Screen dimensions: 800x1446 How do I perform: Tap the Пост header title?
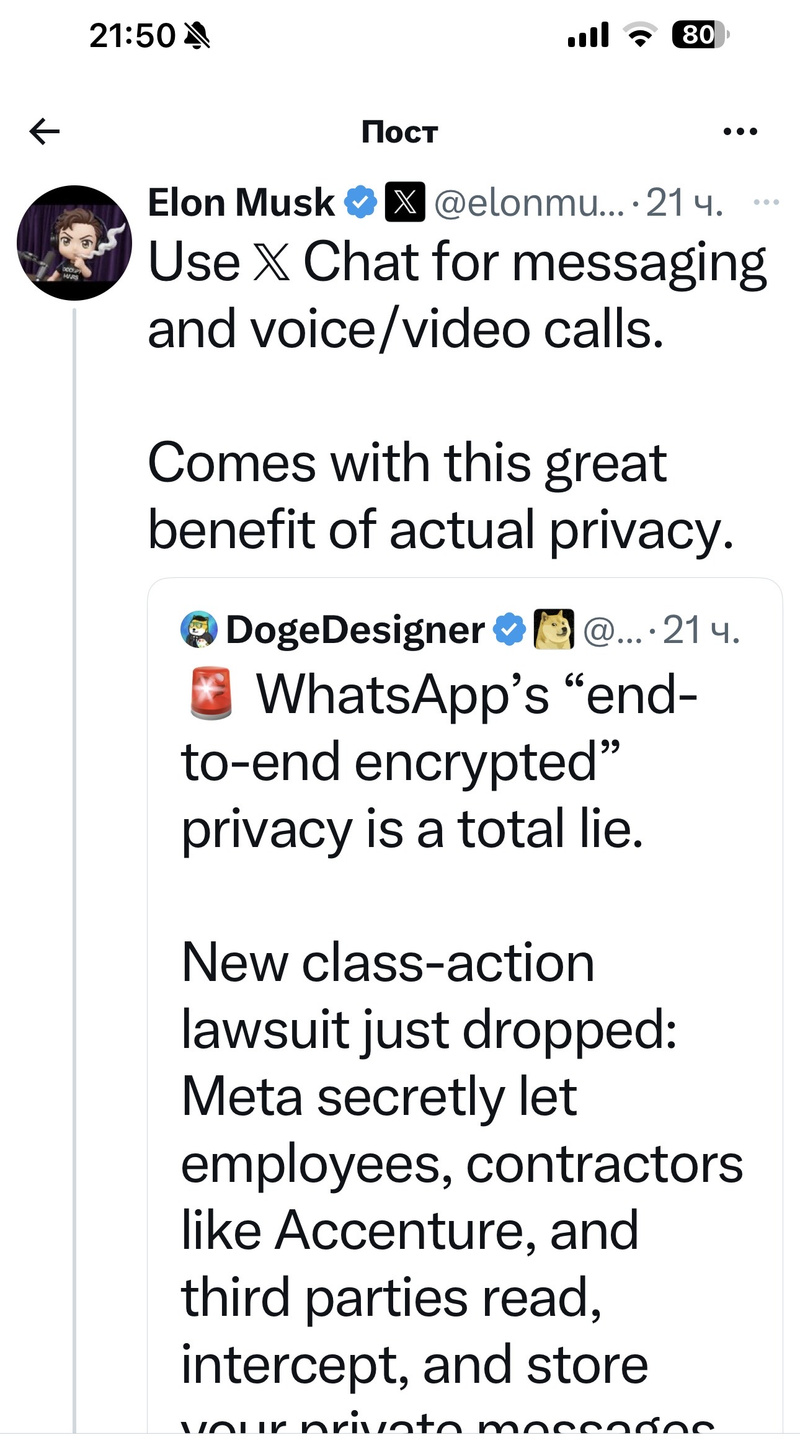pyautogui.click(x=399, y=132)
